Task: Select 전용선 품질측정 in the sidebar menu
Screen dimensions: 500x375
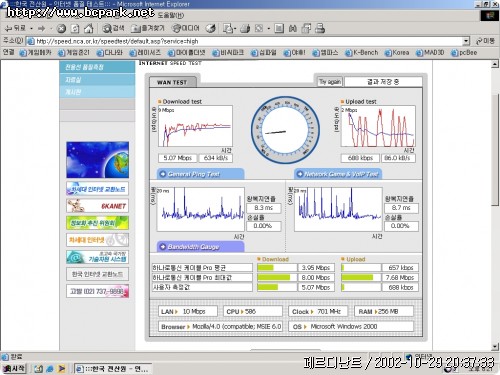Action: (x=97, y=67)
